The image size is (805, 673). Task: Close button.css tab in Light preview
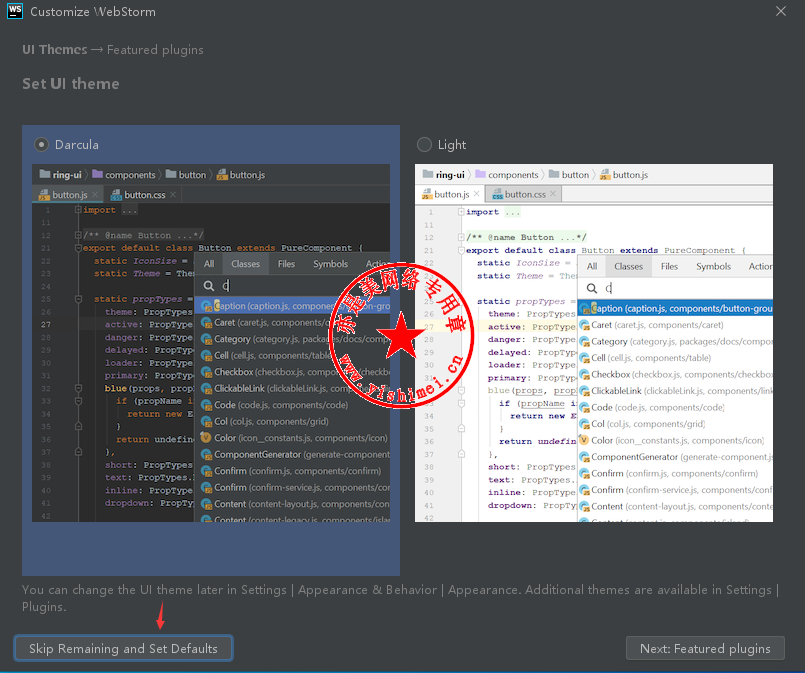point(553,194)
